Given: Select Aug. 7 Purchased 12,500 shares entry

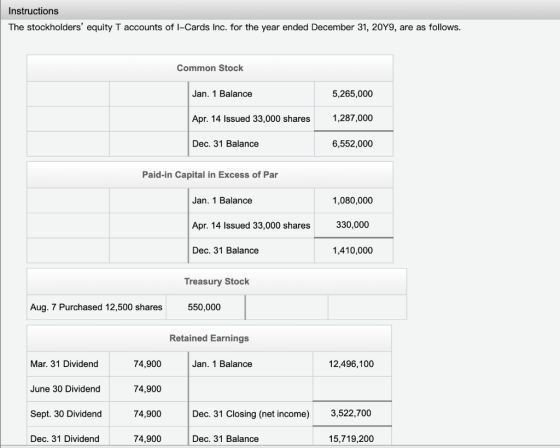Looking at the screenshot, I should click(96, 307).
